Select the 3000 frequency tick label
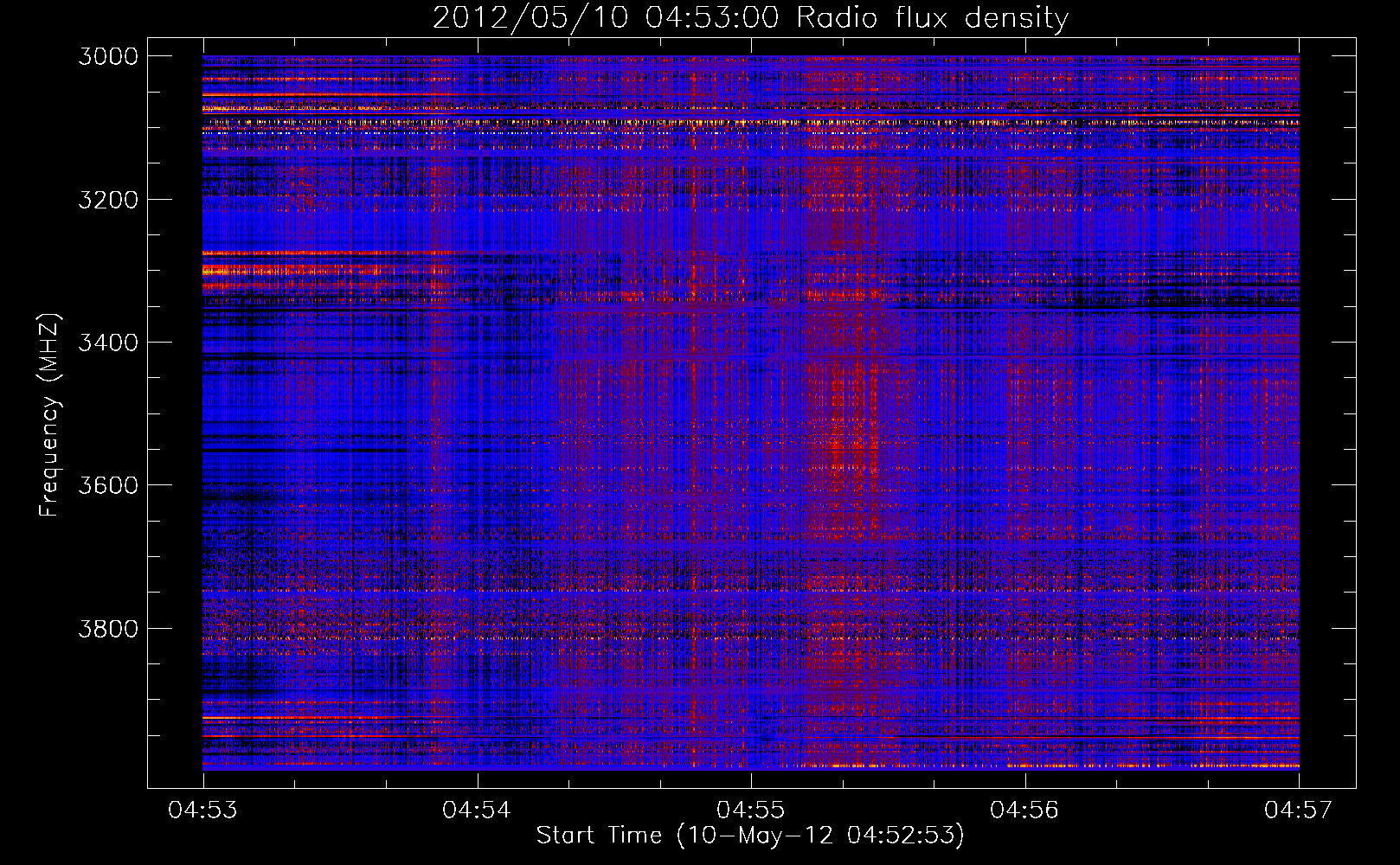Viewport: 1400px width, 865px height. [108, 56]
